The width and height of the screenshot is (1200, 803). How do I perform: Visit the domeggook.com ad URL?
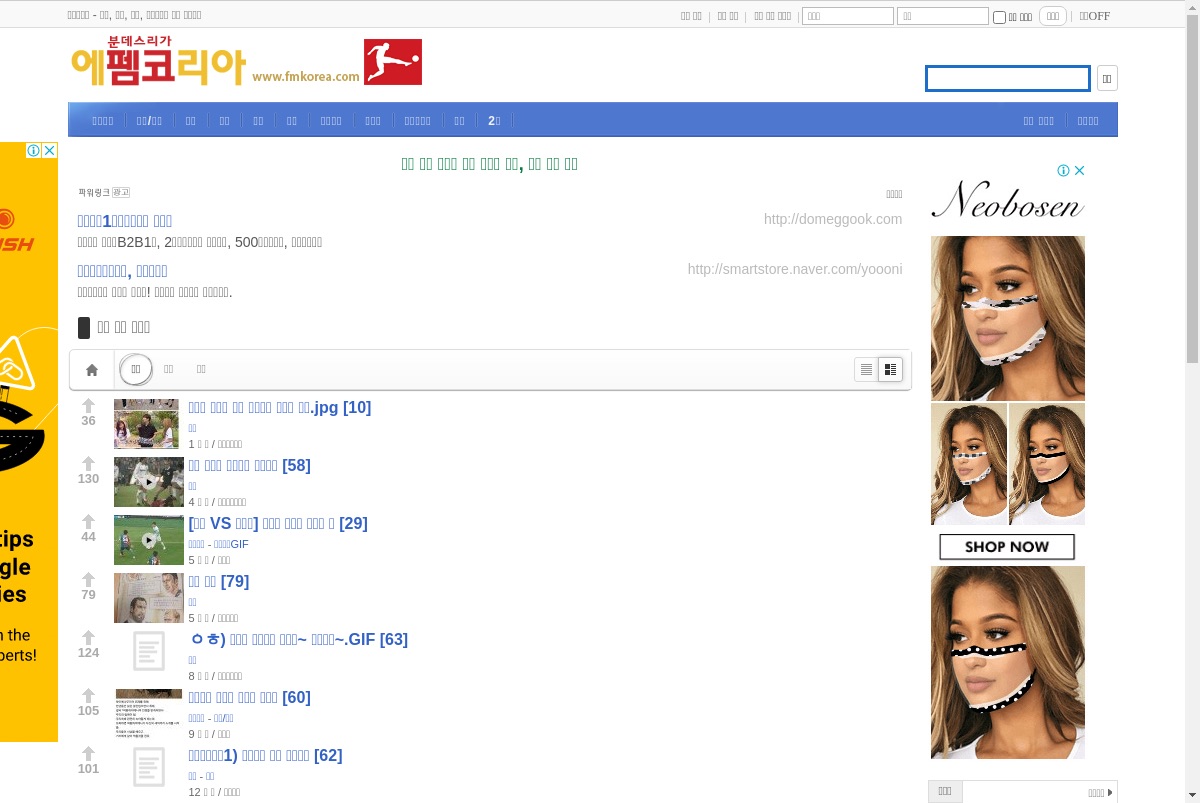(x=833, y=219)
